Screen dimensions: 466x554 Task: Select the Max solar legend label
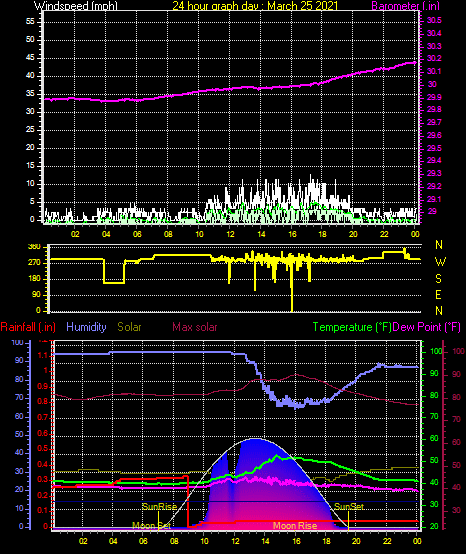tap(195, 327)
